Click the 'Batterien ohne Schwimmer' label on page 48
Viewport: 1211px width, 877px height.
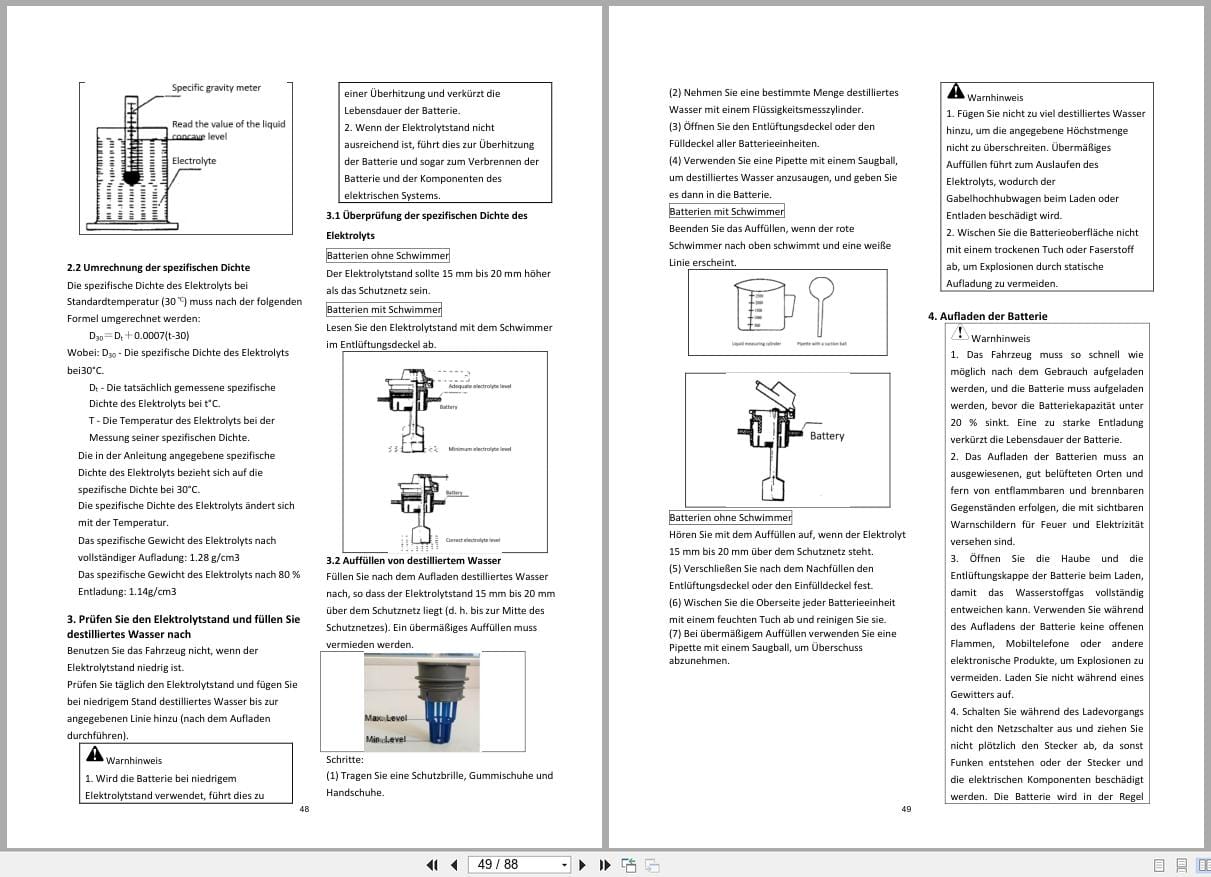[388, 255]
